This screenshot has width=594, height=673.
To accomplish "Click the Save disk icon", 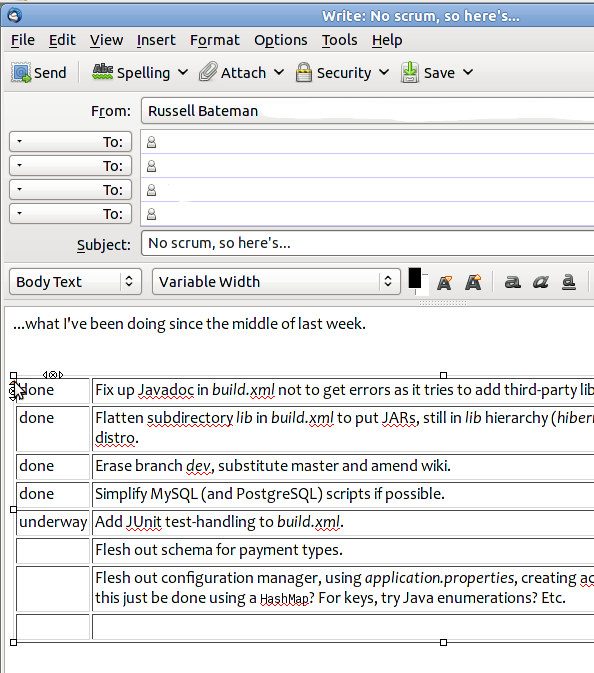I will click(409, 72).
